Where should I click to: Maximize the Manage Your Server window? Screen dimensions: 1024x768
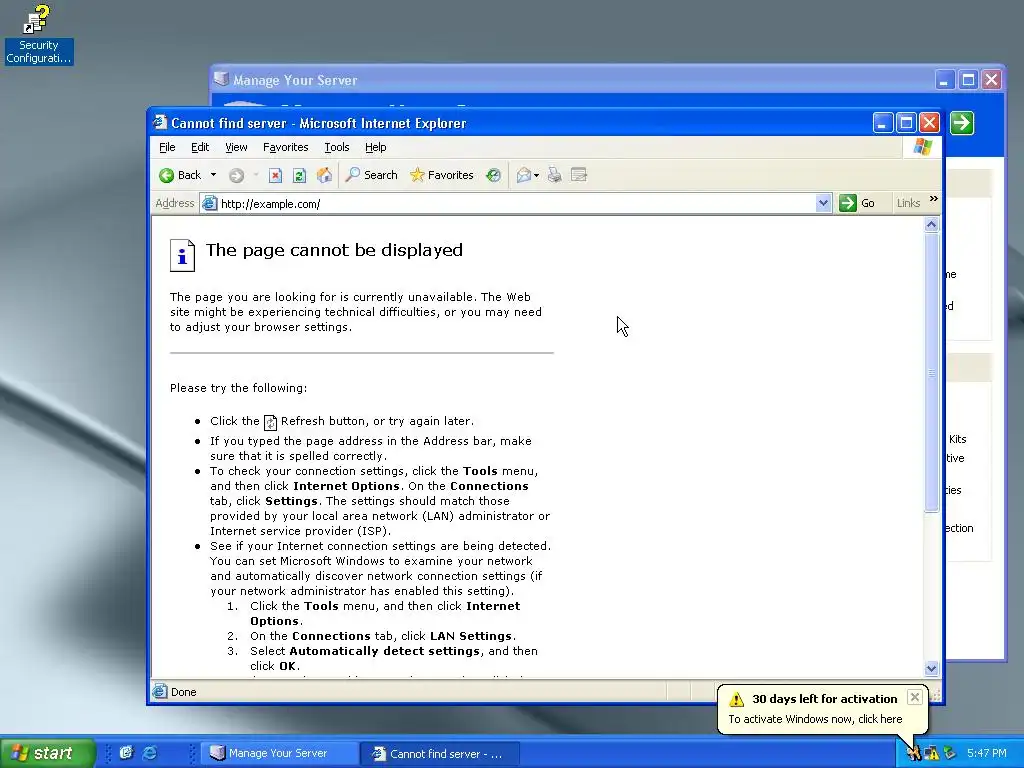[x=968, y=80]
